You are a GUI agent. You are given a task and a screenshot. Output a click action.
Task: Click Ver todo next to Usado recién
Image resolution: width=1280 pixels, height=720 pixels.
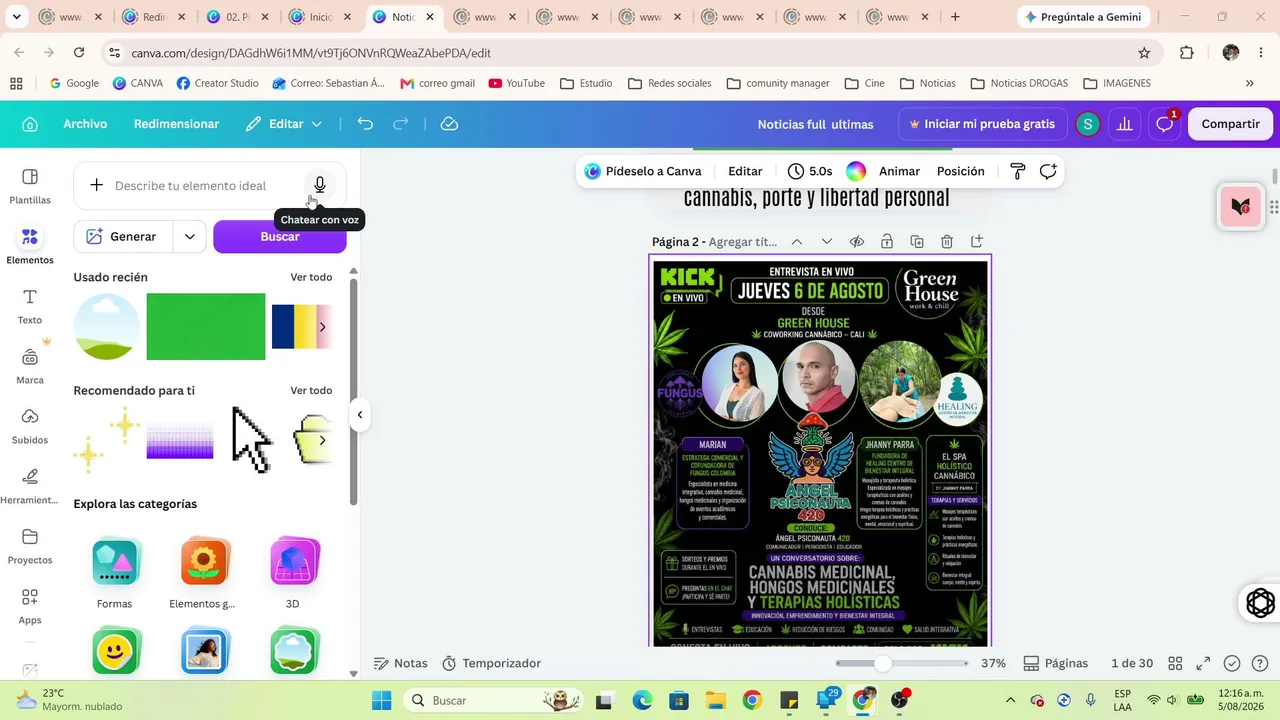click(x=311, y=277)
